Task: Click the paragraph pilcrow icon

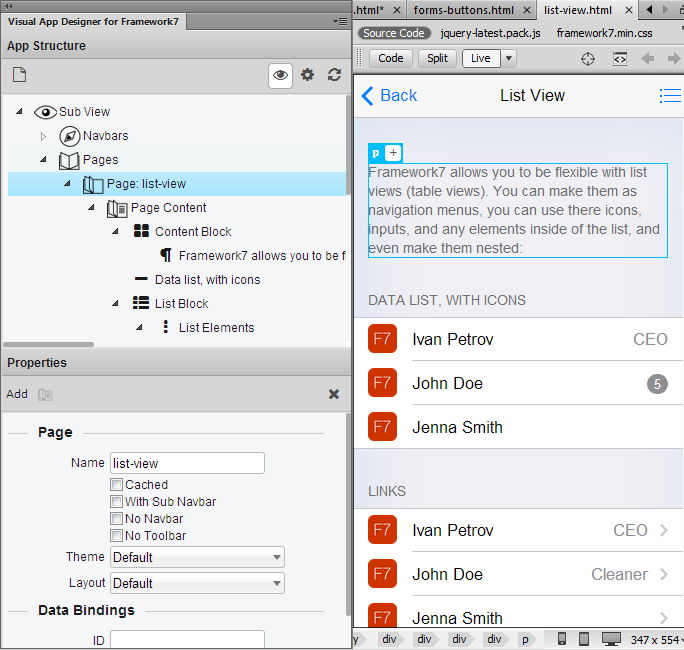Action: (166, 255)
